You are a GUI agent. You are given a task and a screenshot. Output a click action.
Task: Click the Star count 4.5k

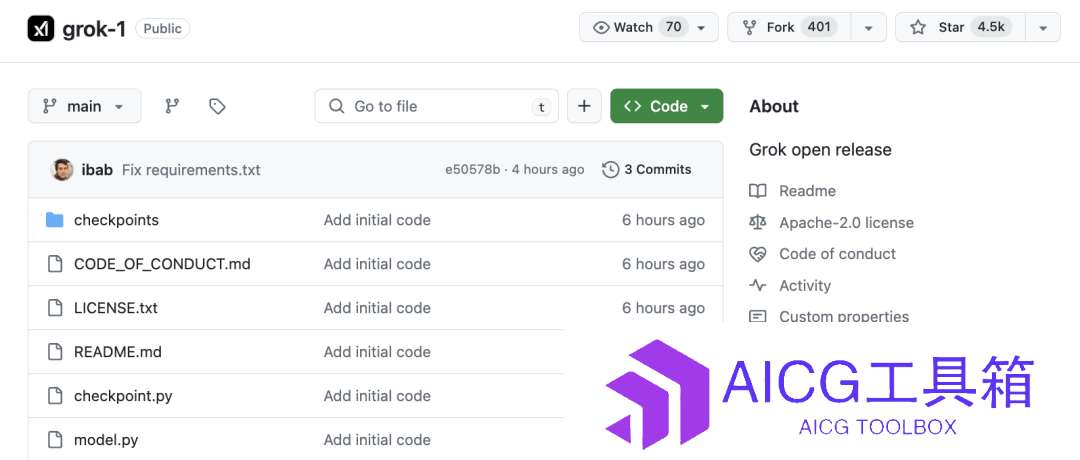pos(991,28)
